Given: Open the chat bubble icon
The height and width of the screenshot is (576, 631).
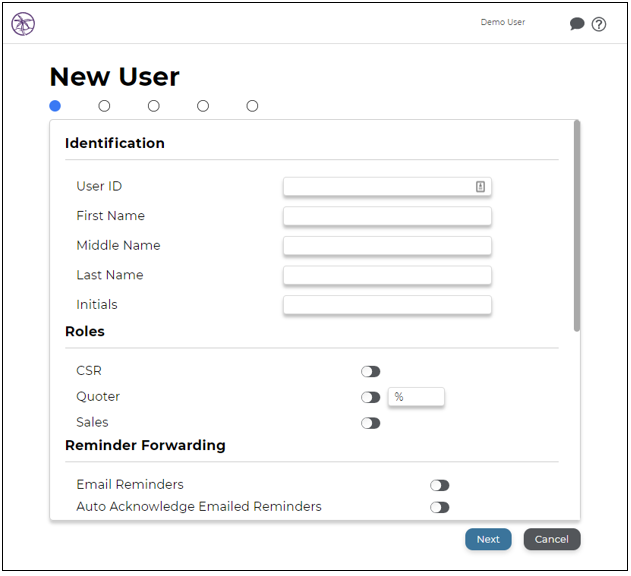Looking at the screenshot, I should click(577, 24).
